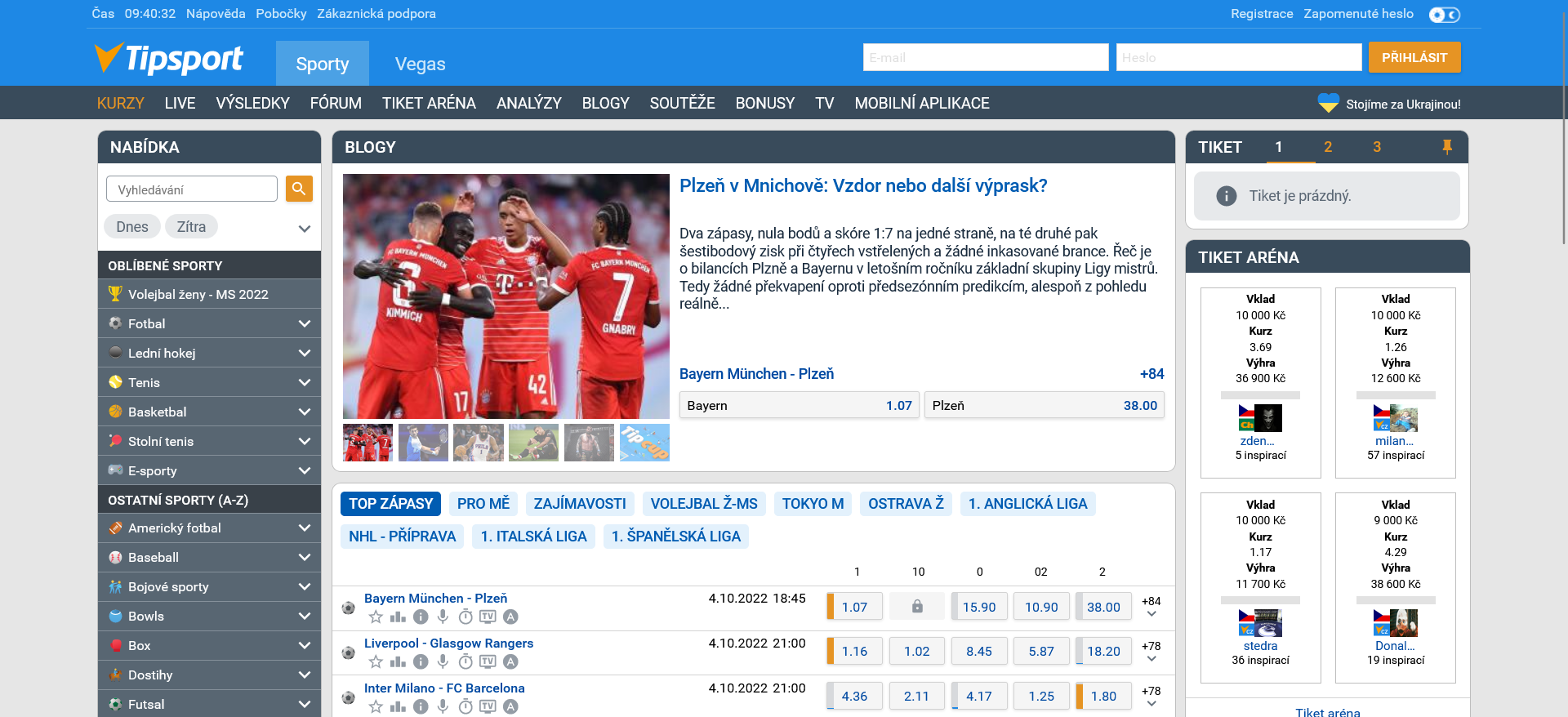Click TV icon for Bayern München - Plzeň

coord(488,617)
